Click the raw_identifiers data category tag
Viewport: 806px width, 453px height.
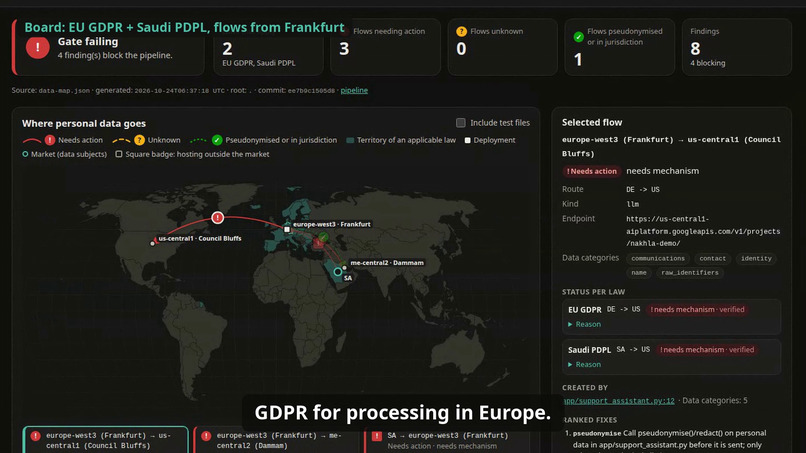coord(690,273)
